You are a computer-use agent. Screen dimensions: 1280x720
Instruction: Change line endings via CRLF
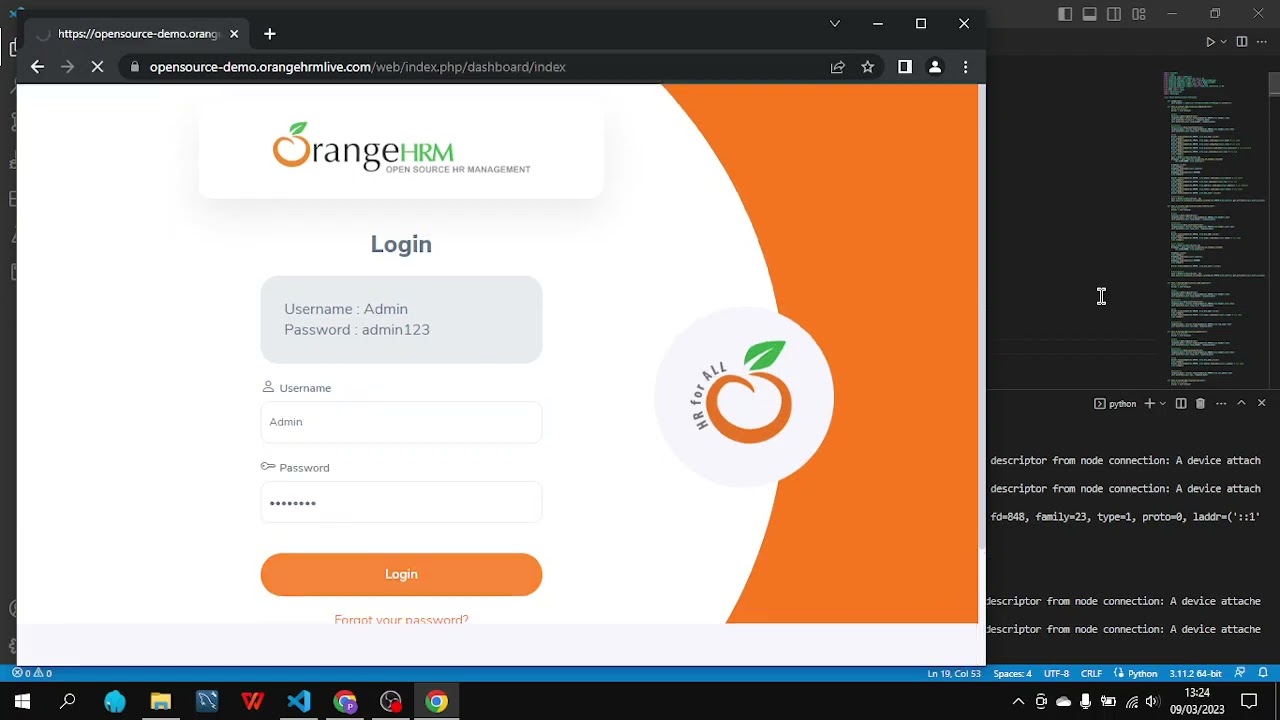tap(1091, 673)
